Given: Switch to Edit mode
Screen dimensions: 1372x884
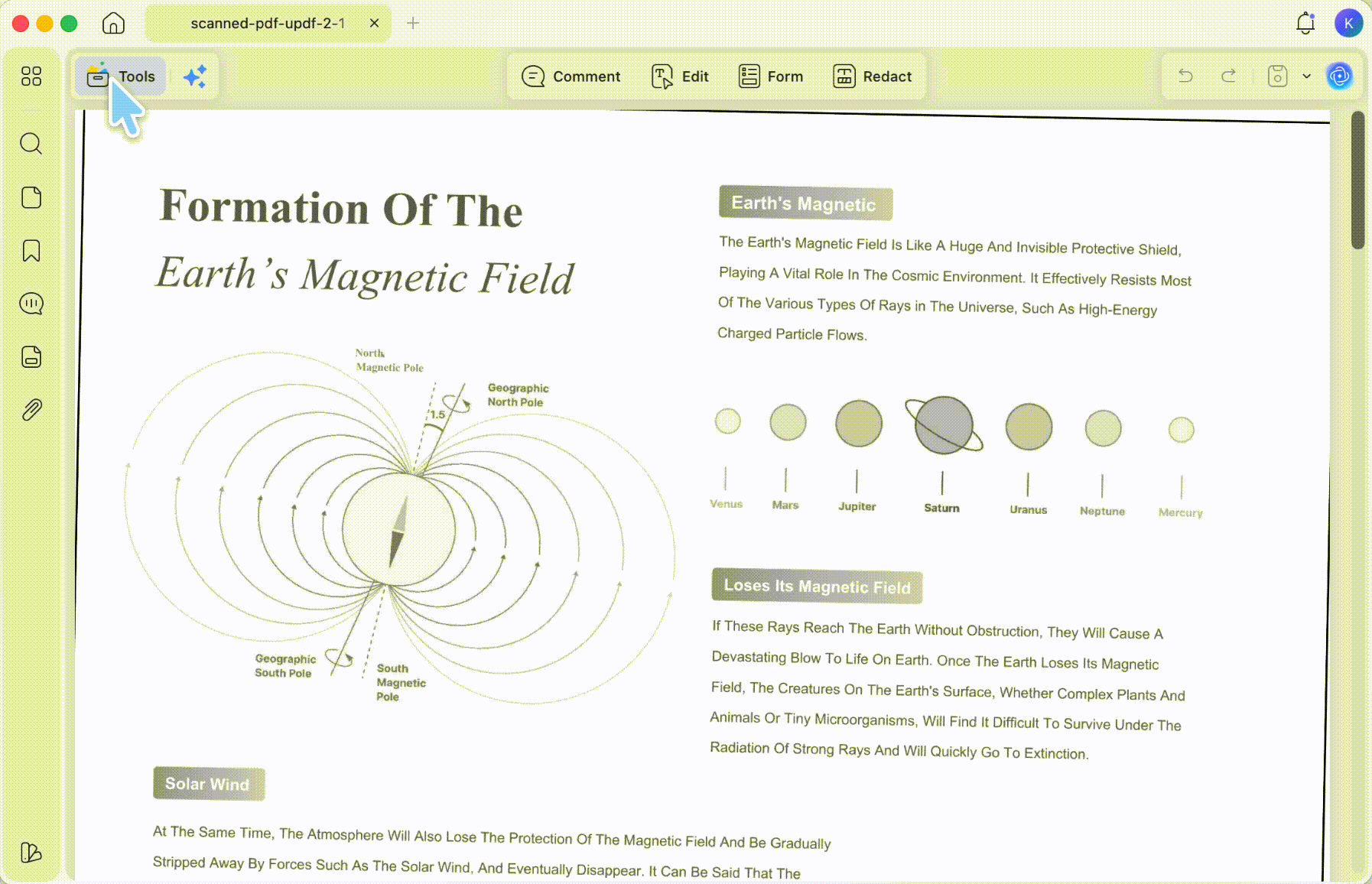Looking at the screenshot, I should point(680,76).
